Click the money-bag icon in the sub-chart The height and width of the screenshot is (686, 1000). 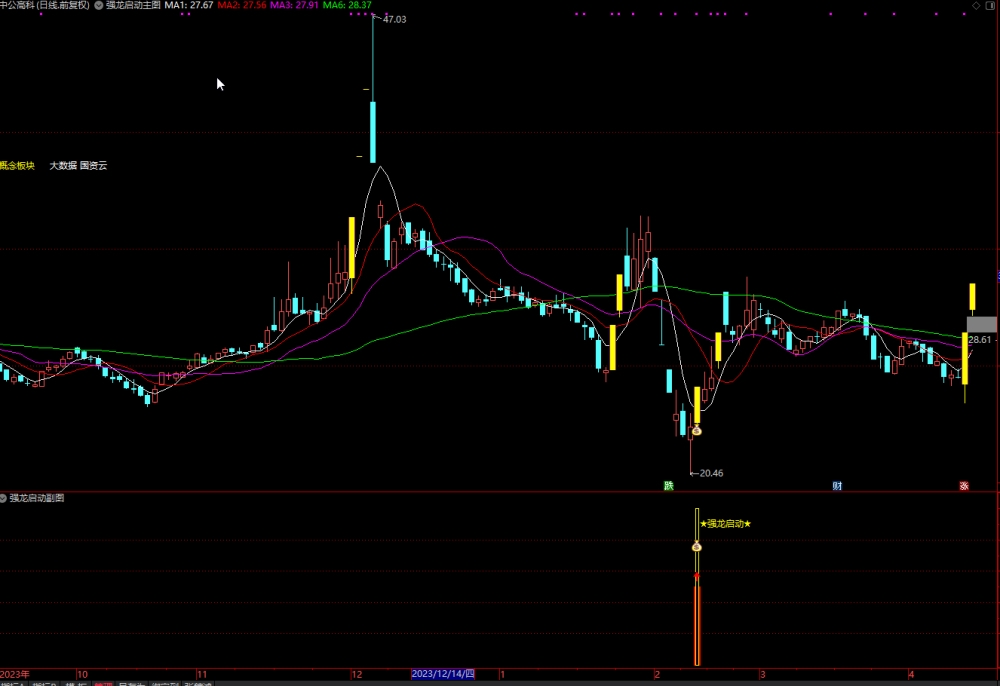pos(696,546)
